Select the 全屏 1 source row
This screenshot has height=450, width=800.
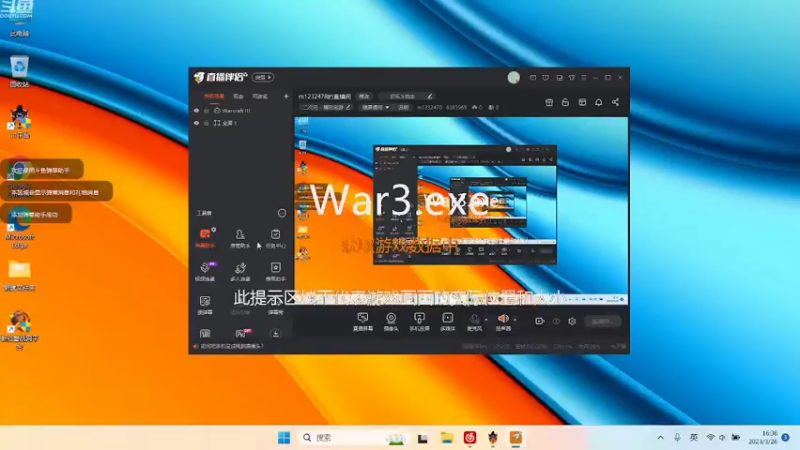coord(241,123)
